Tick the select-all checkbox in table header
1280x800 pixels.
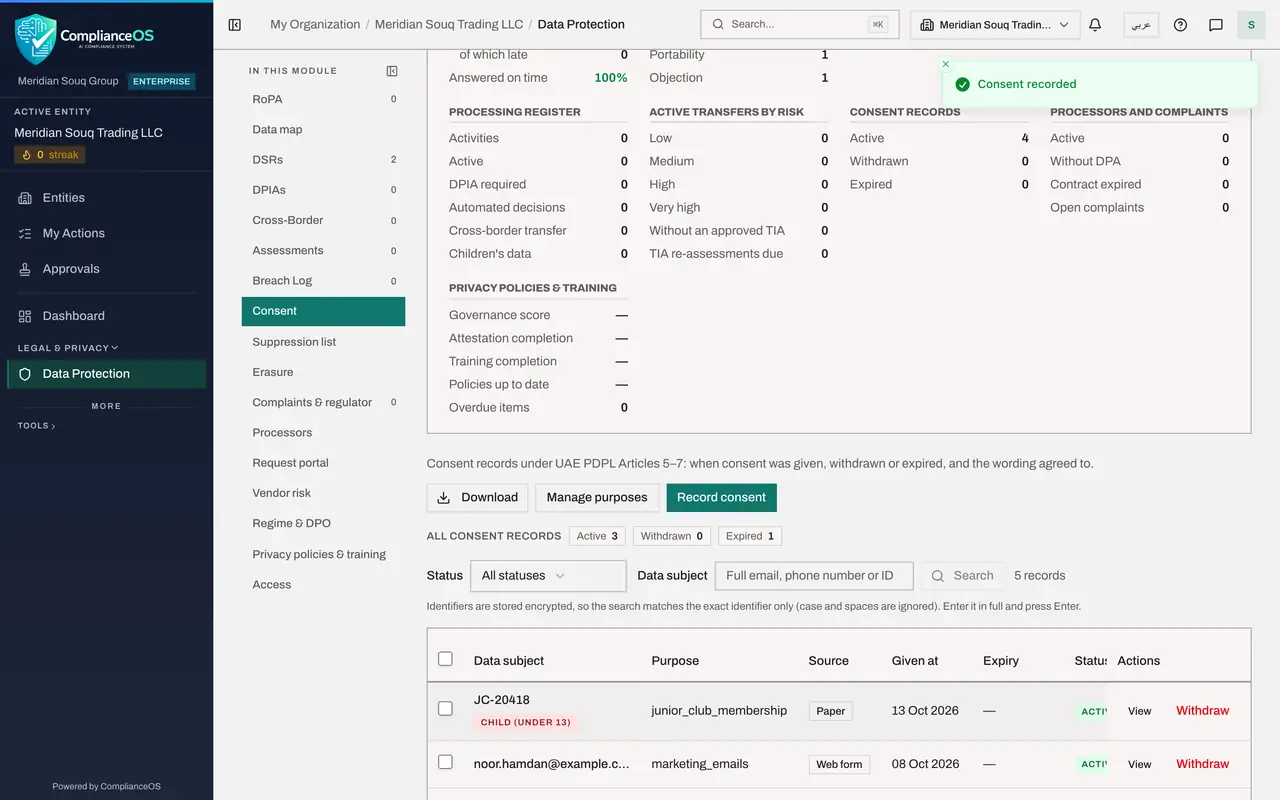pyautogui.click(x=446, y=659)
